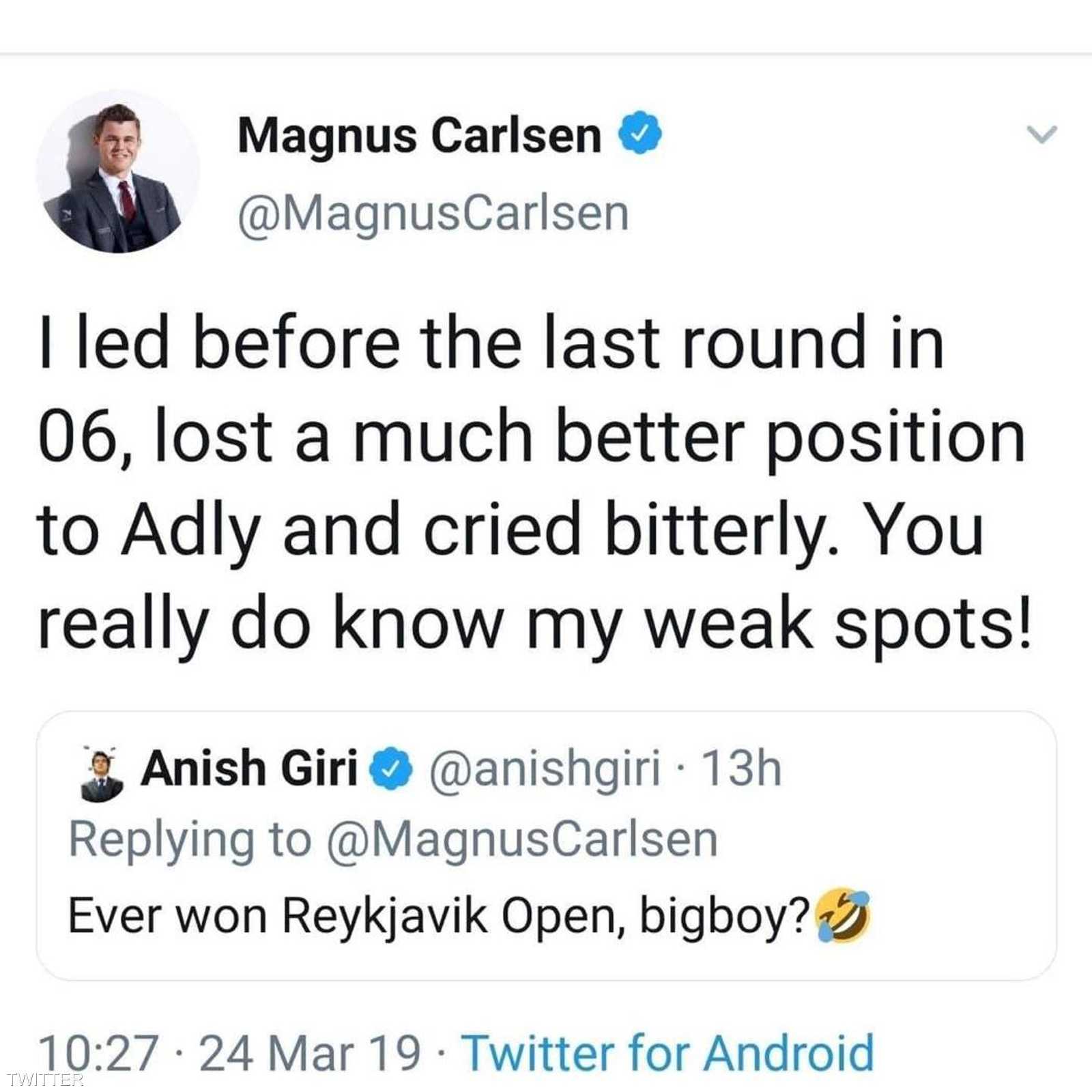Click Magnus Carlsen's profile picture
Image resolution: width=1092 pixels, height=1092 pixels.
point(117,172)
